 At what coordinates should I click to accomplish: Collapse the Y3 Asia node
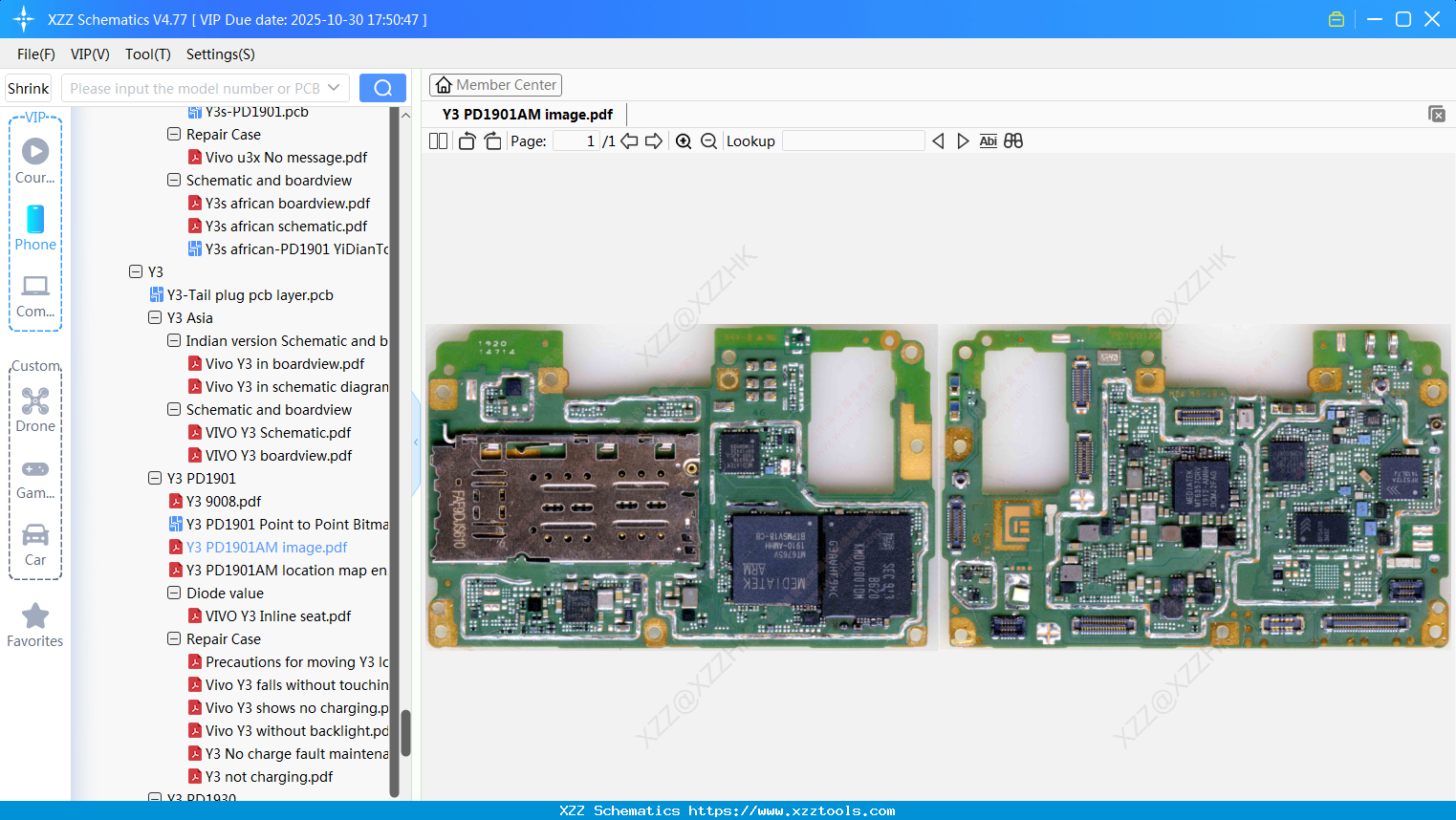155,317
